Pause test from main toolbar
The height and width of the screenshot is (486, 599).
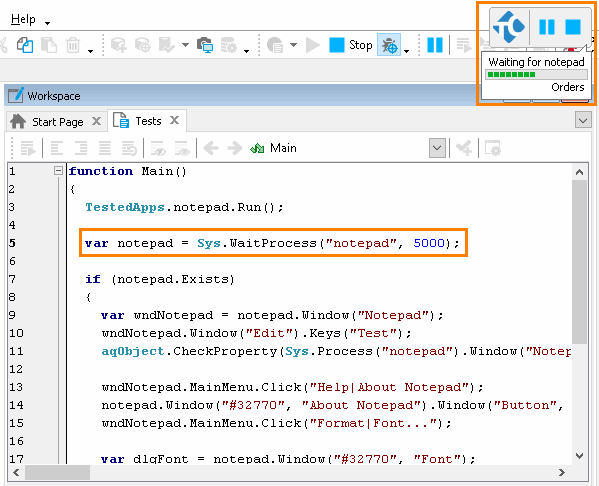click(435, 45)
